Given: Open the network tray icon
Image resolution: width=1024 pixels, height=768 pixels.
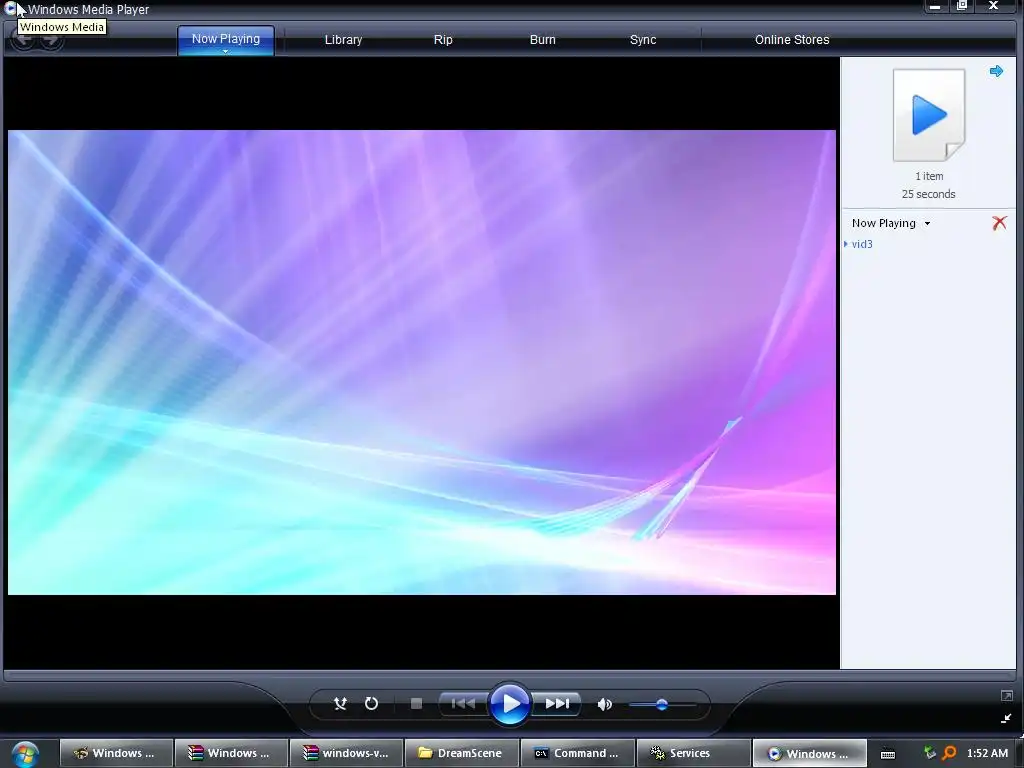Looking at the screenshot, I should point(930,753).
